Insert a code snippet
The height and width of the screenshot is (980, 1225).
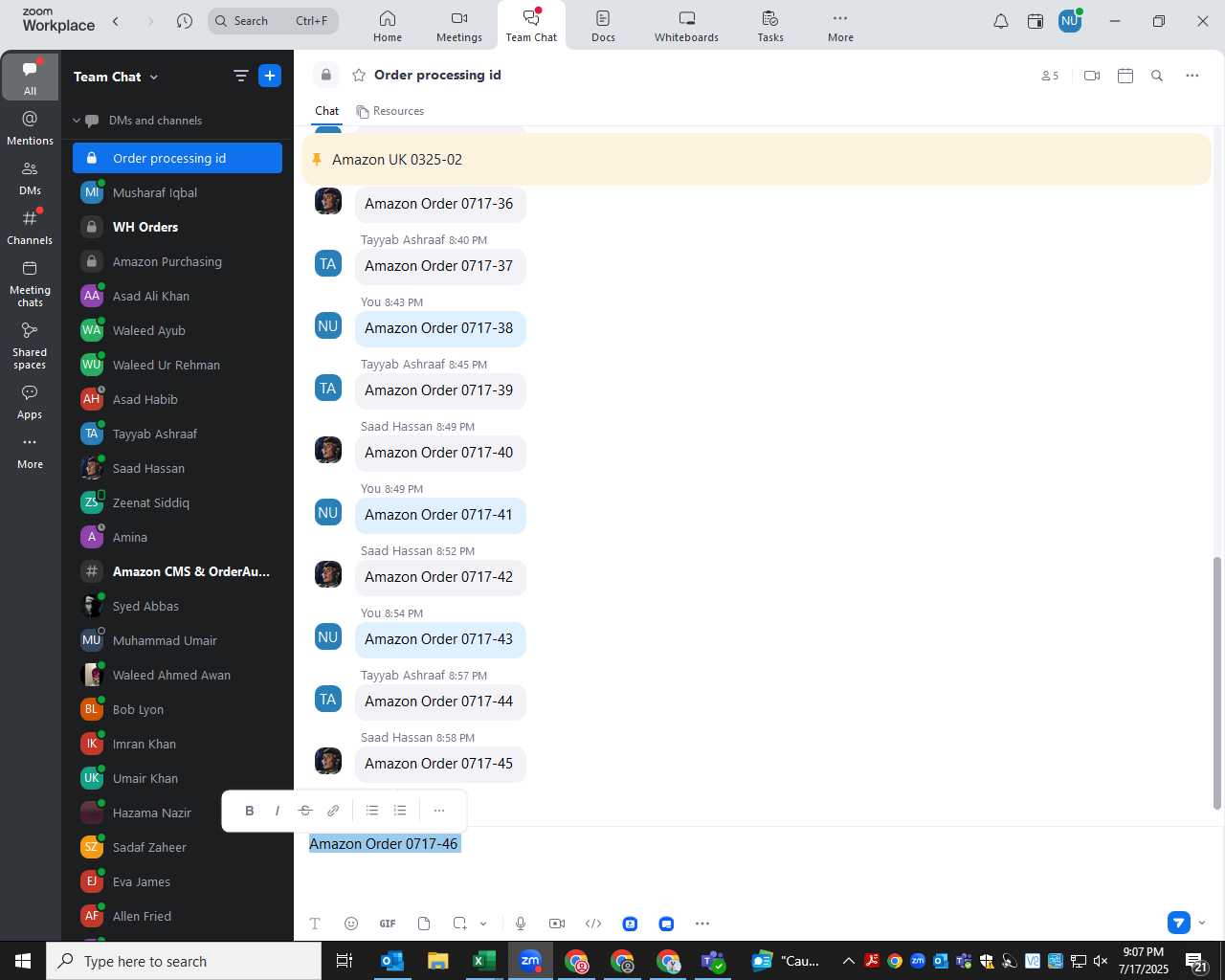click(593, 924)
